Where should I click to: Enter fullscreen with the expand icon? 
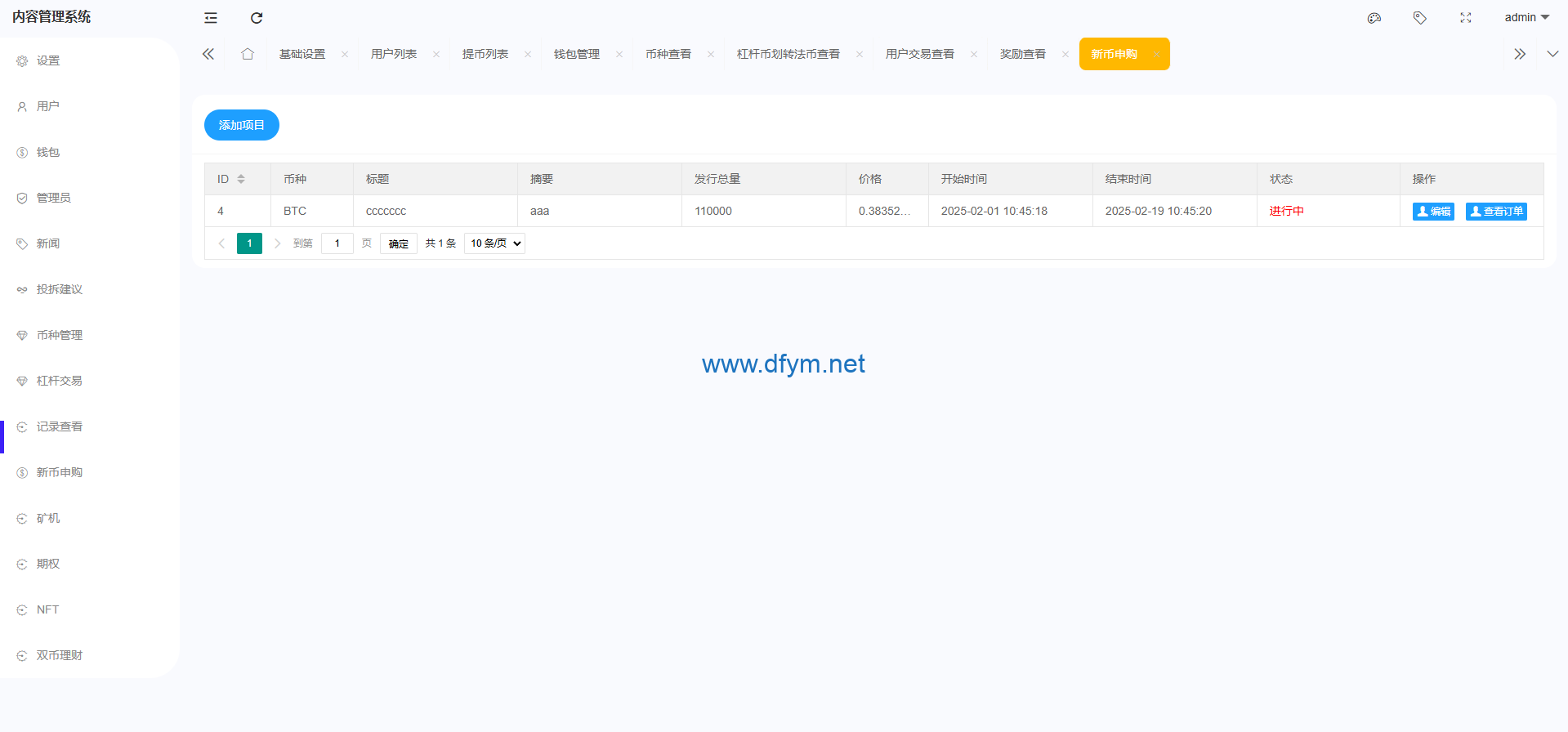coord(1466,18)
